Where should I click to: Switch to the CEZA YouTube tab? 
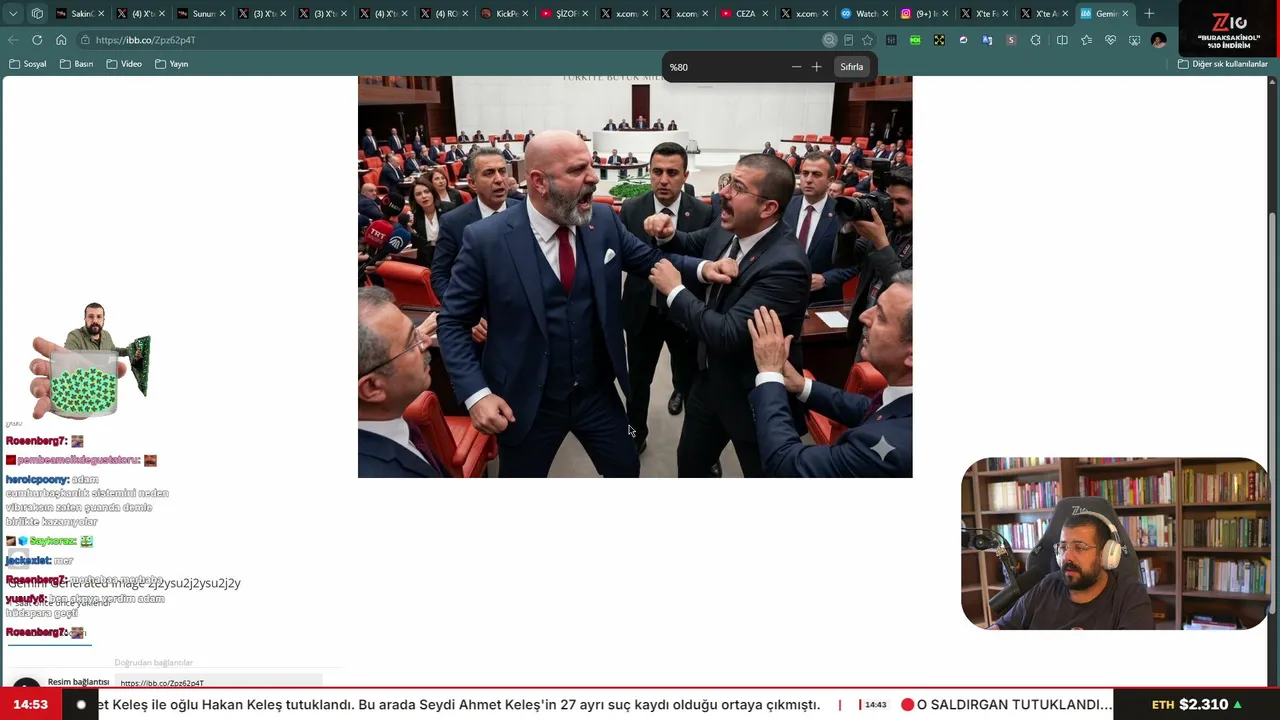(744, 14)
